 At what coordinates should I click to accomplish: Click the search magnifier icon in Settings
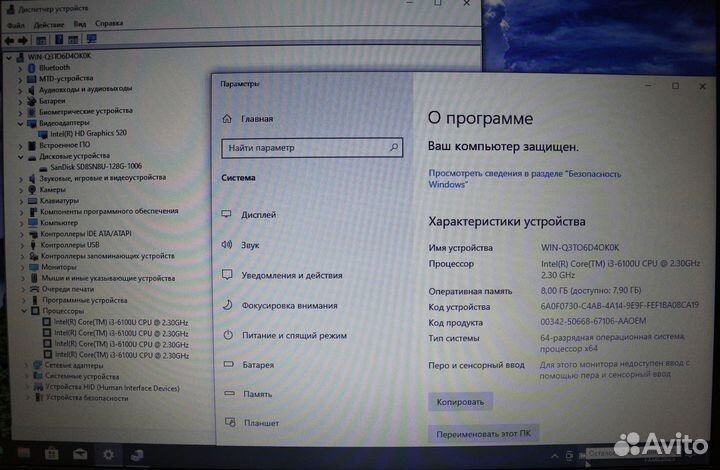pos(394,147)
